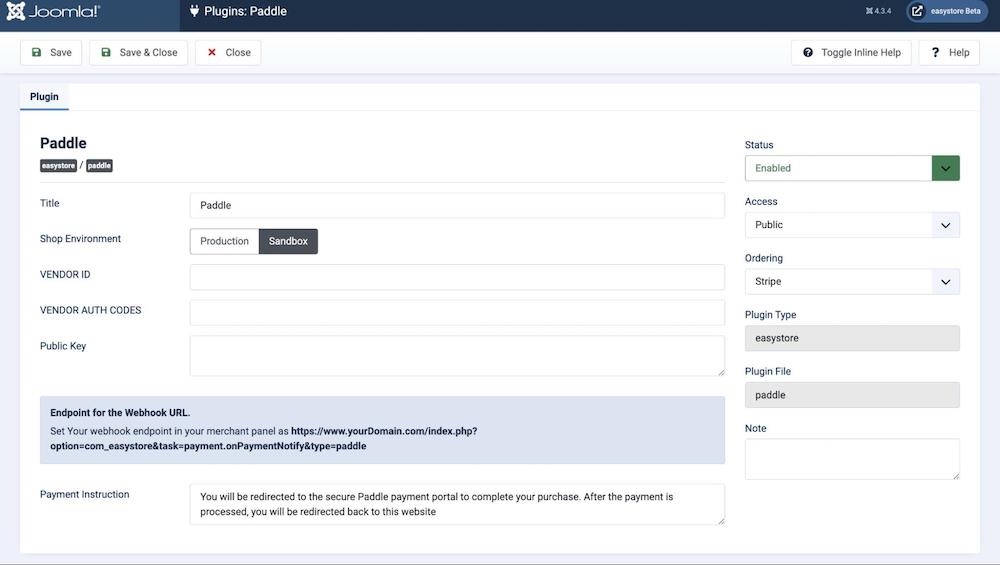Click the Note text area
This screenshot has width=1000, height=565.
coord(852,459)
